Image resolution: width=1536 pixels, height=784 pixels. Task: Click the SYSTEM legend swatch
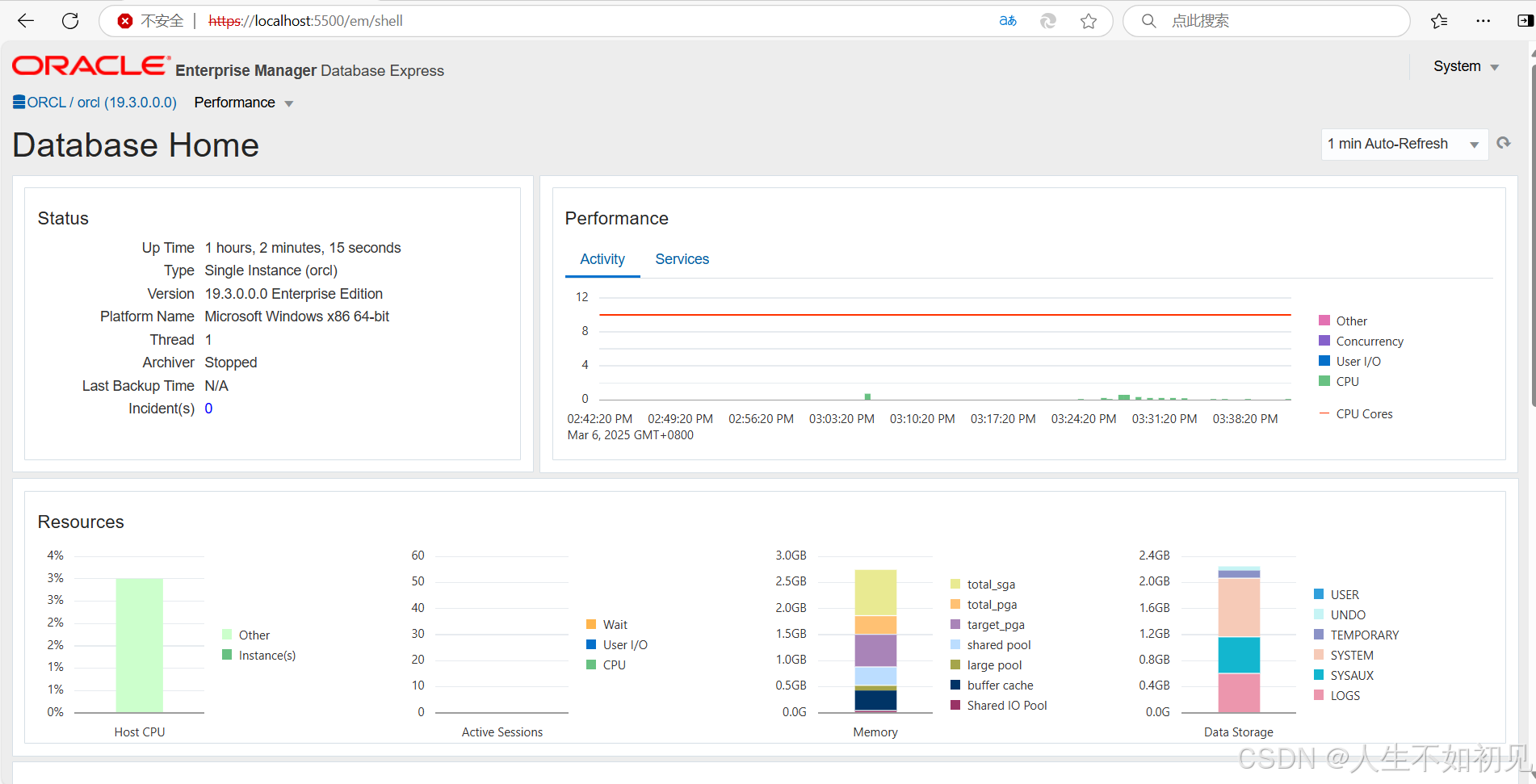point(1319,655)
